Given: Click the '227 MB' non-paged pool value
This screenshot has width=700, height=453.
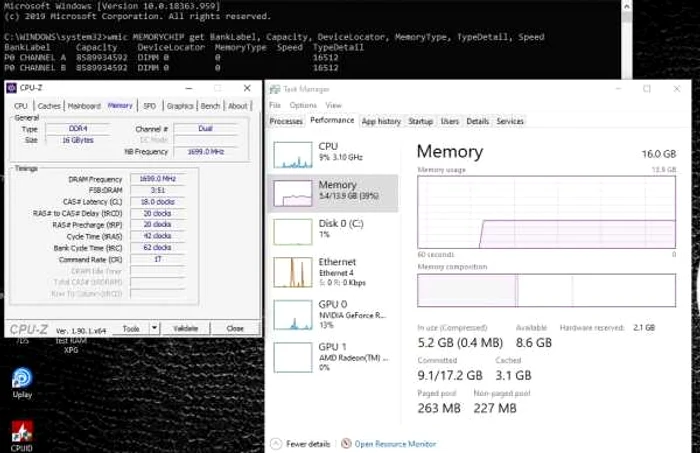Looking at the screenshot, I should (495, 408).
